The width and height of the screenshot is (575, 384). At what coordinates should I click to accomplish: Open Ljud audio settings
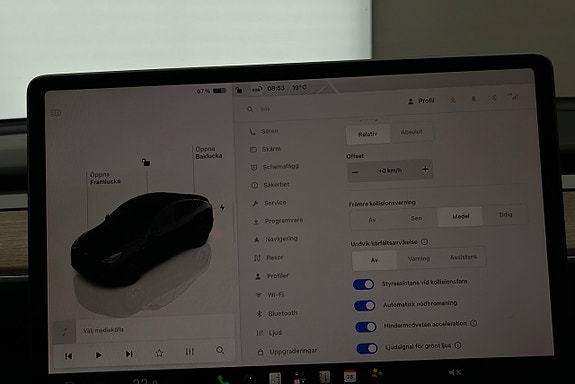coord(269,333)
